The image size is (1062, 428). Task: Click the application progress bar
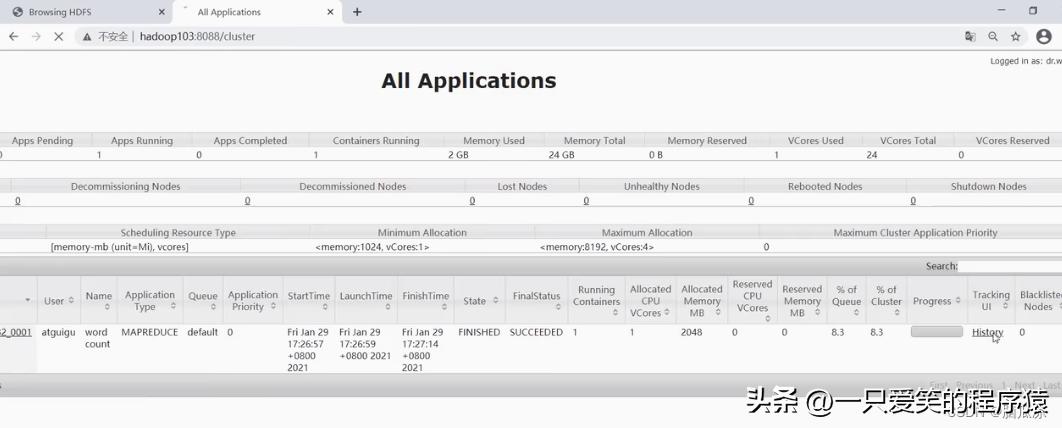pos(936,332)
